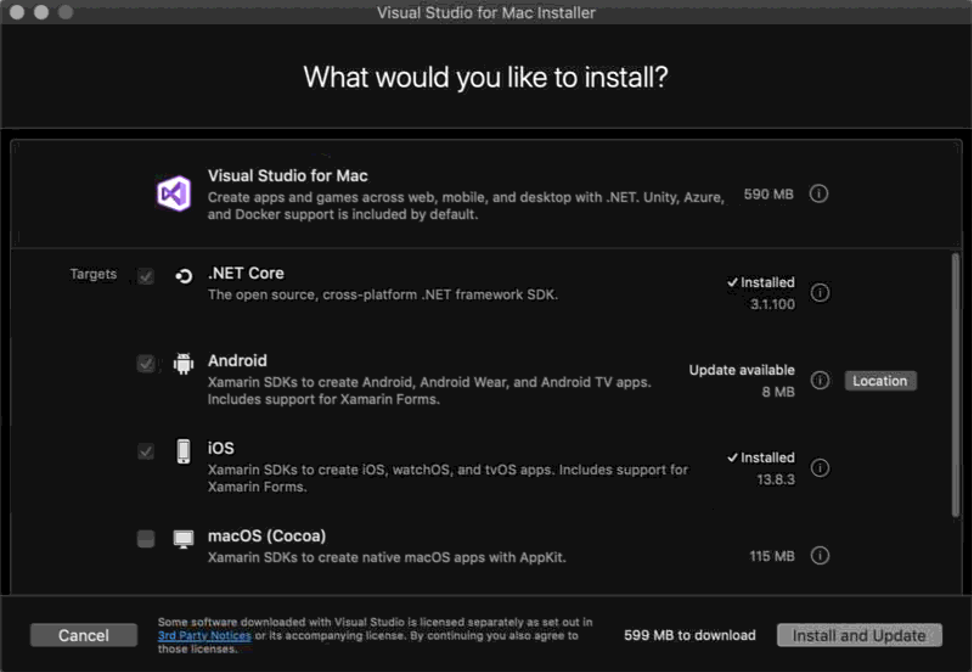The image size is (972, 672).
Task: Click the .NET Core icon
Action: pos(183,276)
